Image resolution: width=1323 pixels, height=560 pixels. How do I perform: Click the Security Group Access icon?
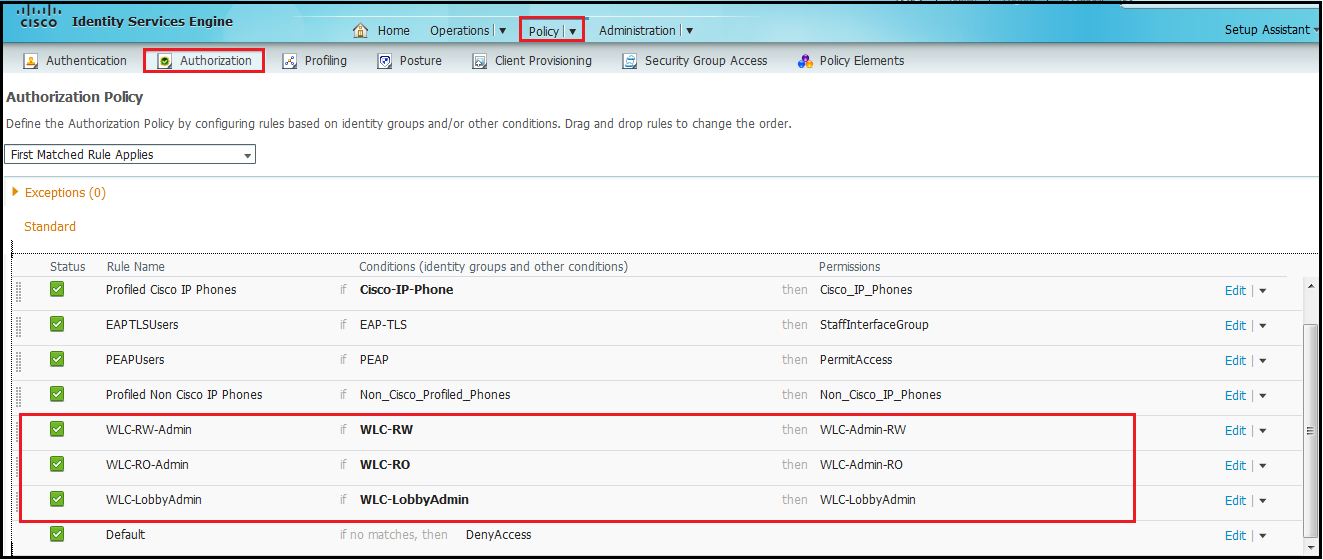pos(629,61)
